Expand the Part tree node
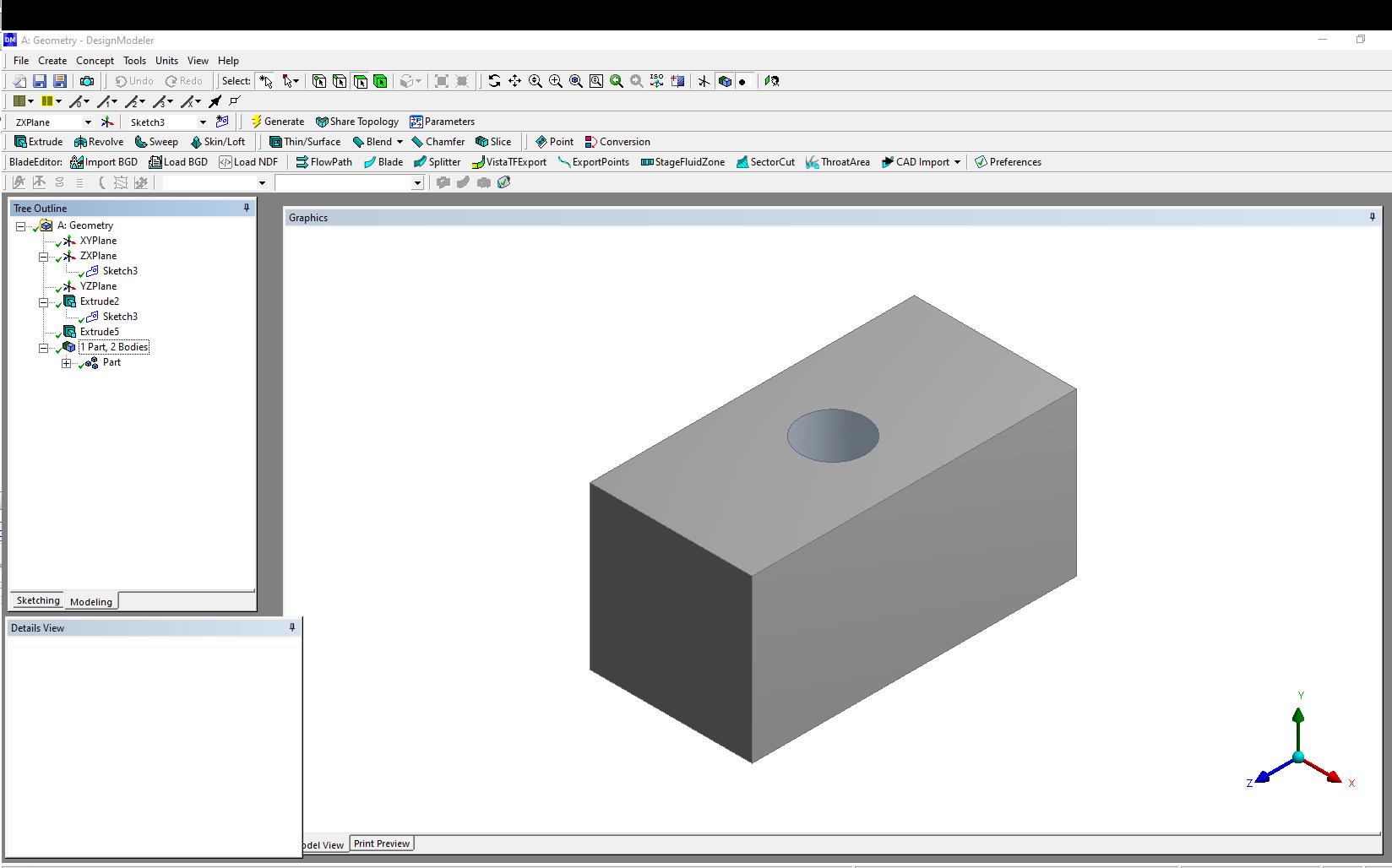Screen dimensions: 1392x868 tap(67, 363)
